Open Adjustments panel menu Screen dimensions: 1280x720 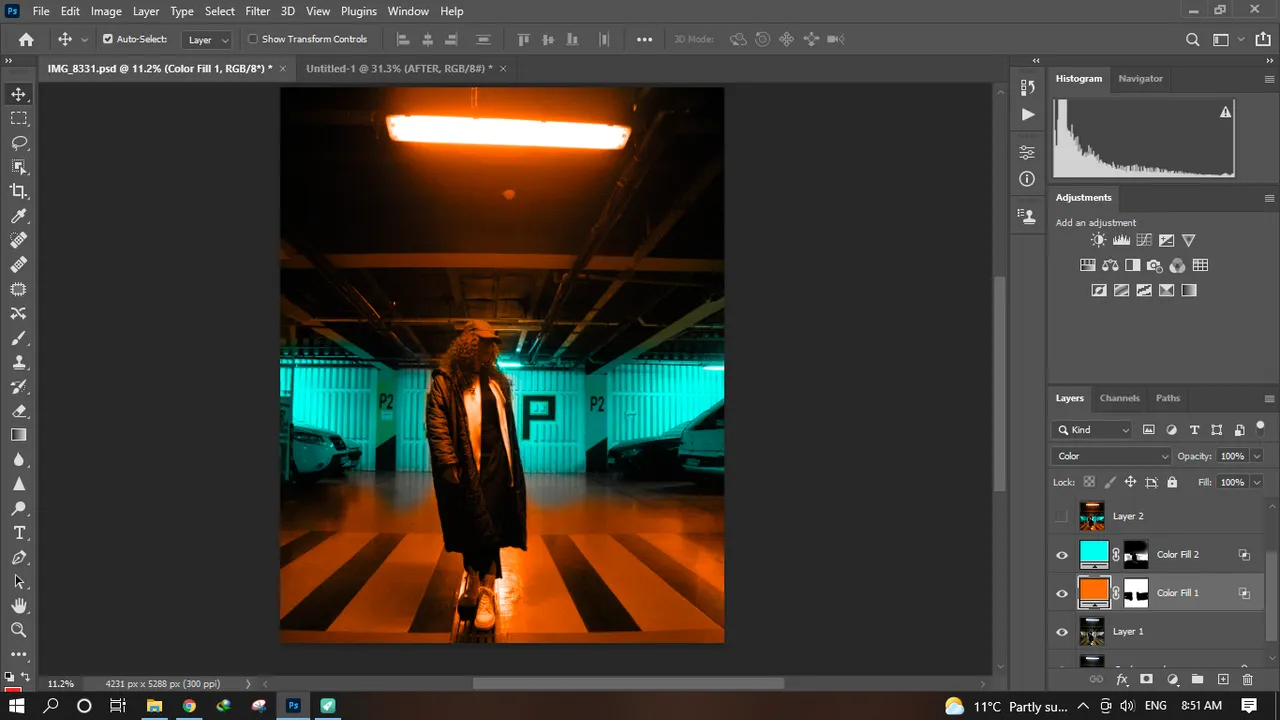1270,198
